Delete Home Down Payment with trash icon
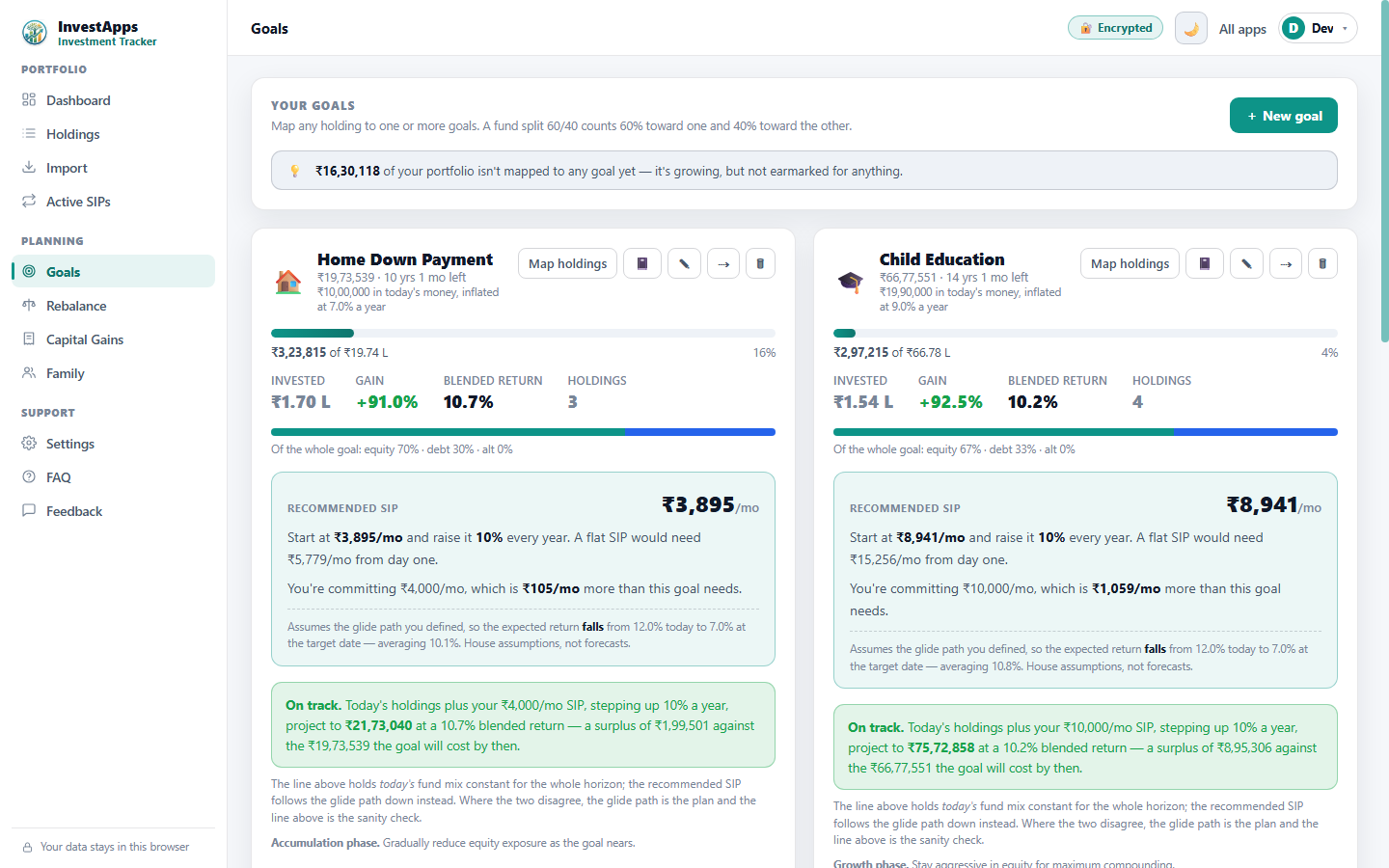The width and height of the screenshot is (1389, 868). [760, 263]
